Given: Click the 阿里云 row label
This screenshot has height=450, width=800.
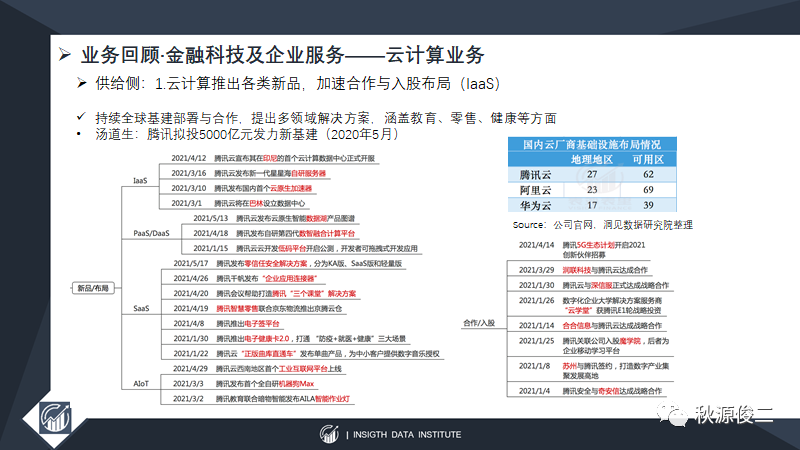Looking at the screenshot, I should (x=535, y=190).
